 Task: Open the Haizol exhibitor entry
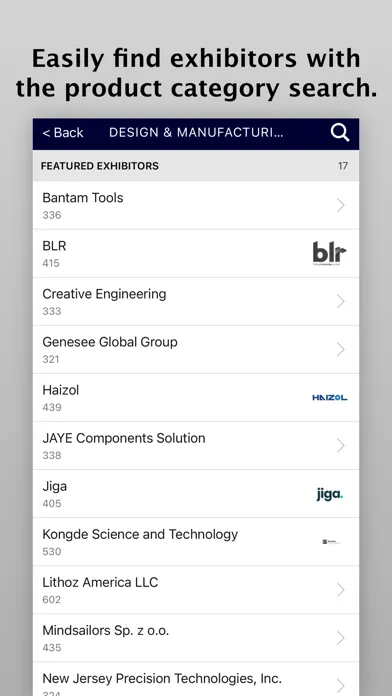196,398
